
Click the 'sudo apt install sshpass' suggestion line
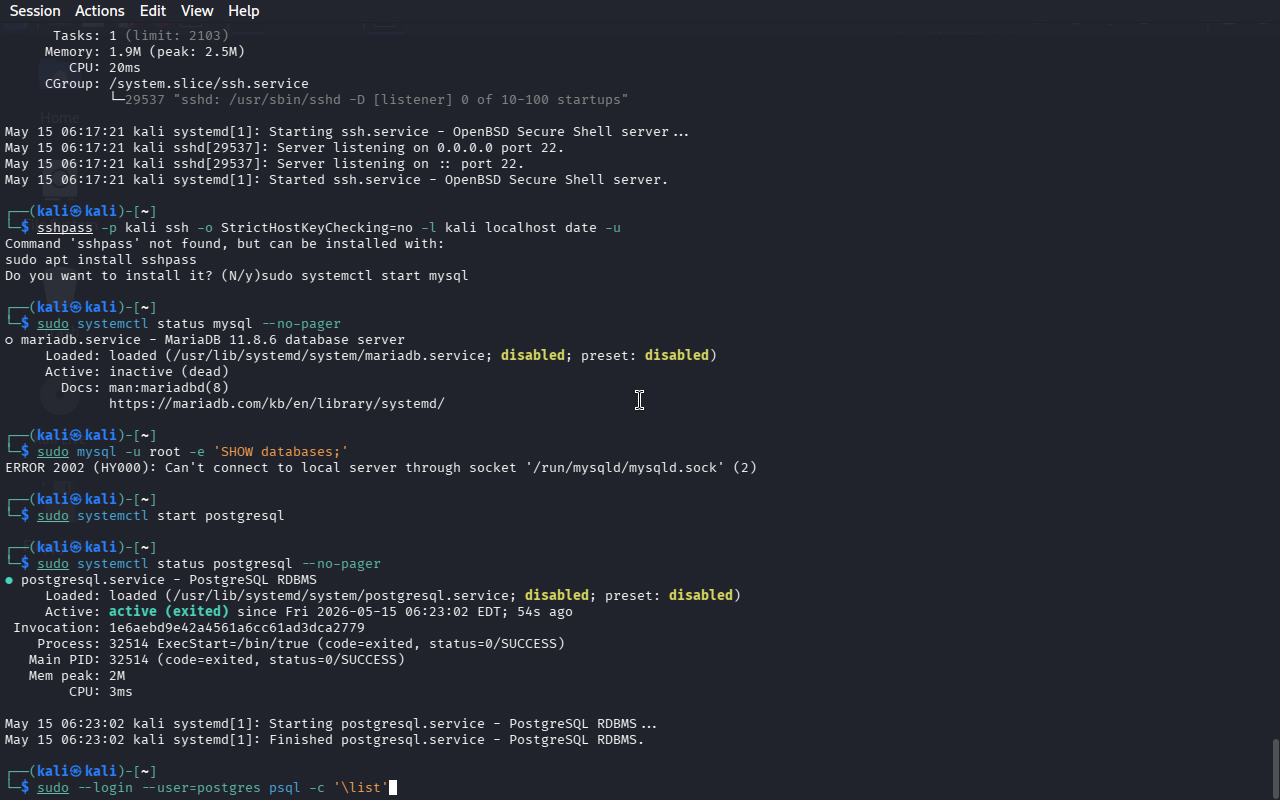[101, 260]
